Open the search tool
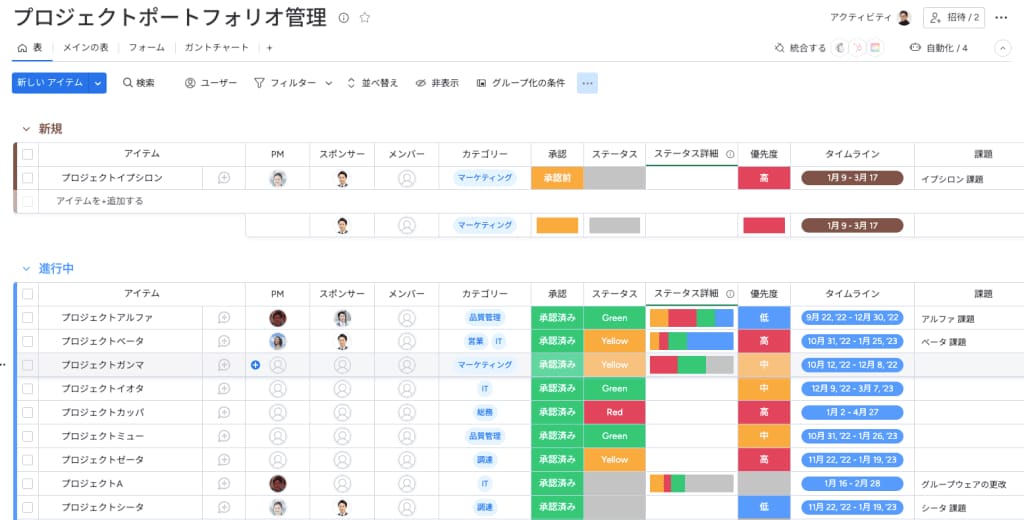The height and width of the screenshot is (520, 1024). (x=138, y=83)
